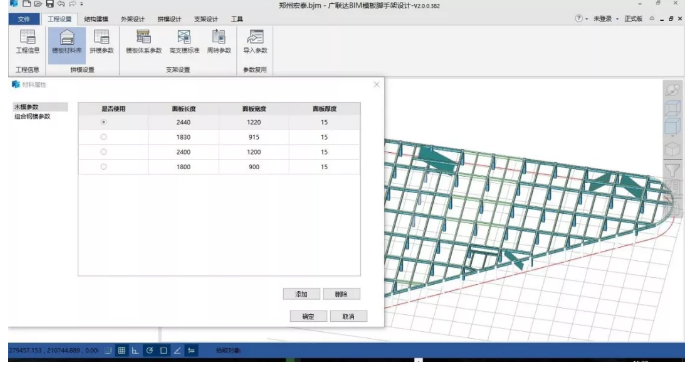Click the orbit view icon atop right toolbar
Screen dimensions: 695x365
coord(672,89)
